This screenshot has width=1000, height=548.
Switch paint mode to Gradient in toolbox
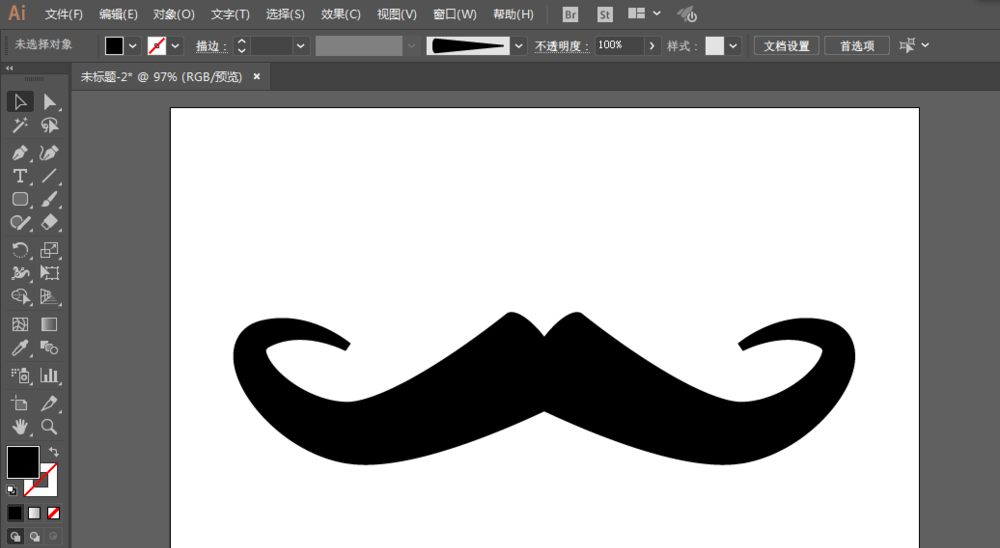click(x=34, y=513)
